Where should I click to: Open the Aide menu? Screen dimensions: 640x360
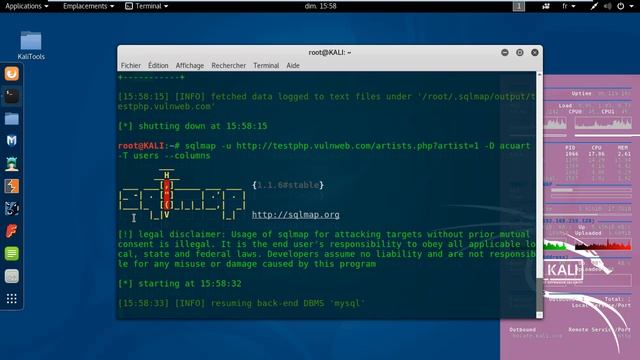point(293,65)
